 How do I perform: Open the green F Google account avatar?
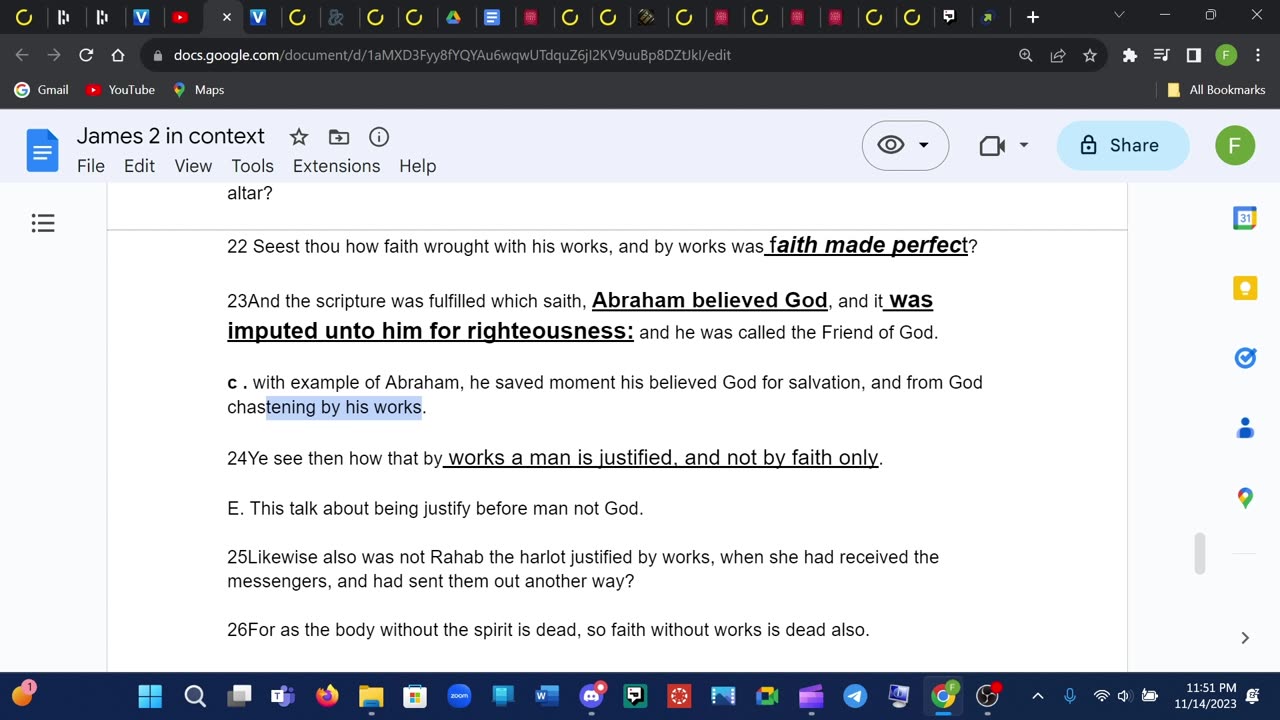coord(1234,145)
